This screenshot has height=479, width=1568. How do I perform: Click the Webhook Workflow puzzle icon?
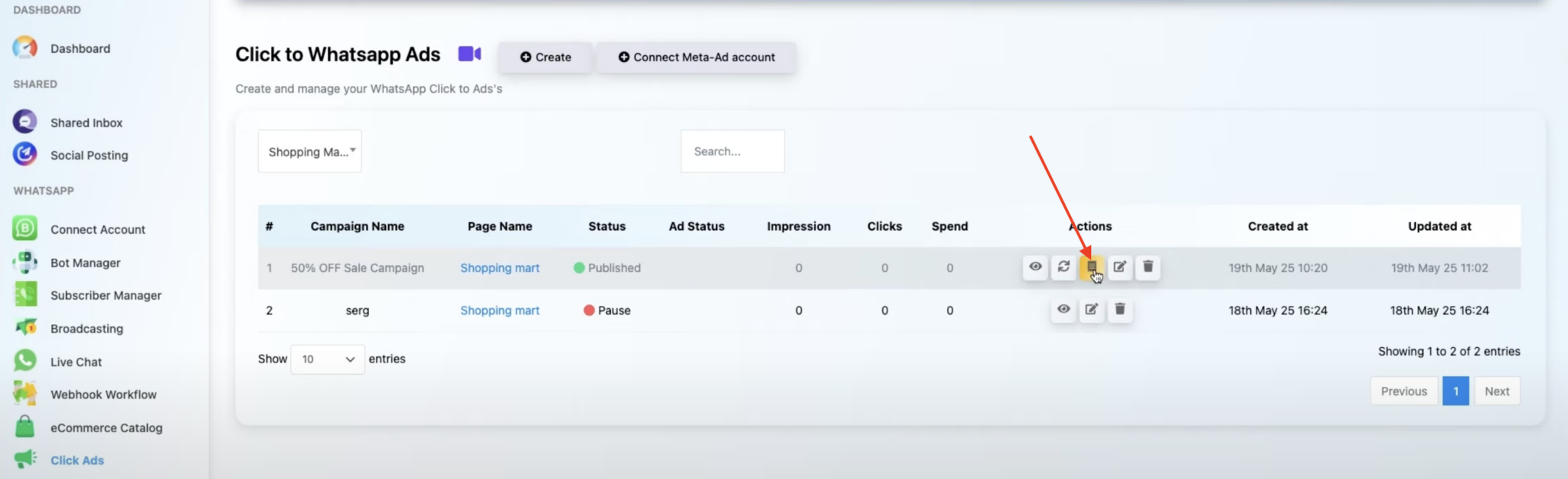click(x=24, y=394)
